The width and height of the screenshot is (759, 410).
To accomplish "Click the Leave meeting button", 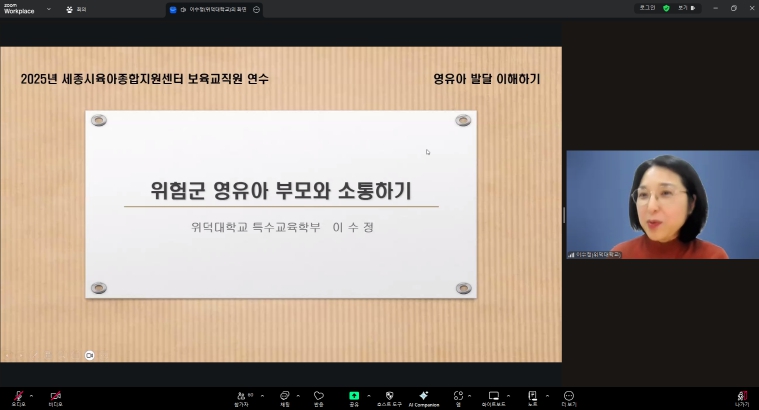I will click(741, 397).
